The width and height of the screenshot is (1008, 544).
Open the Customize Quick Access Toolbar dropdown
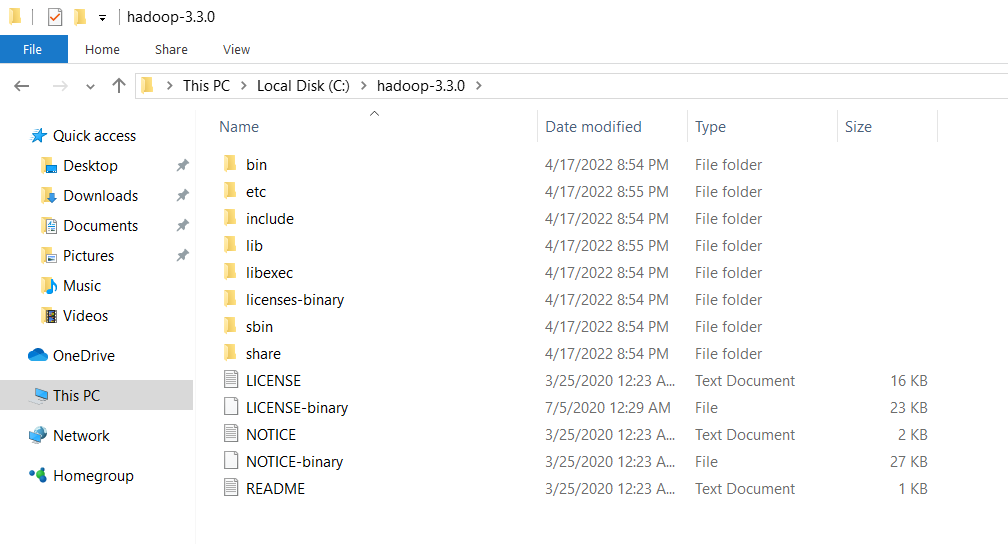point(102,18)
